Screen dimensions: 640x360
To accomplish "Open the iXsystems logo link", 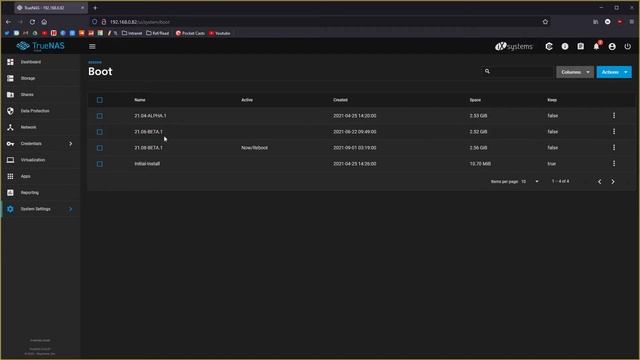I will click(513, 47).
